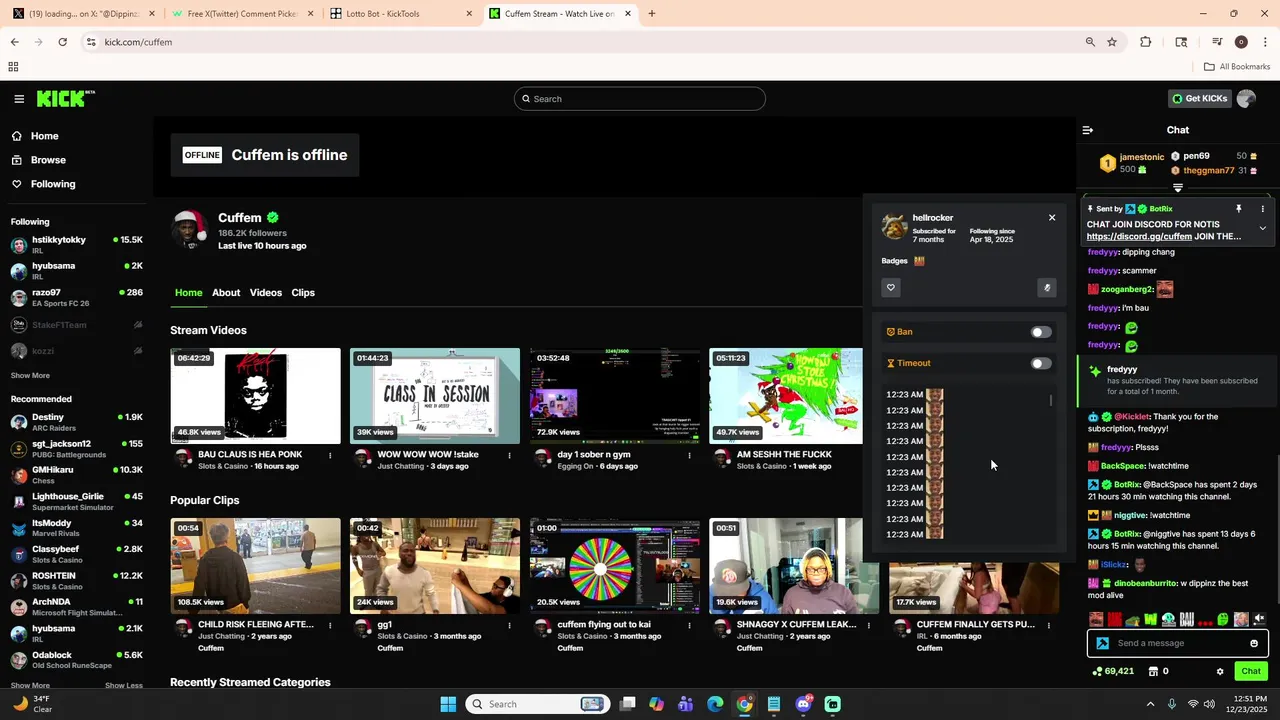Open Chrome from the taskbar
Screen dimensions: 1280x720
click(745, 704)
